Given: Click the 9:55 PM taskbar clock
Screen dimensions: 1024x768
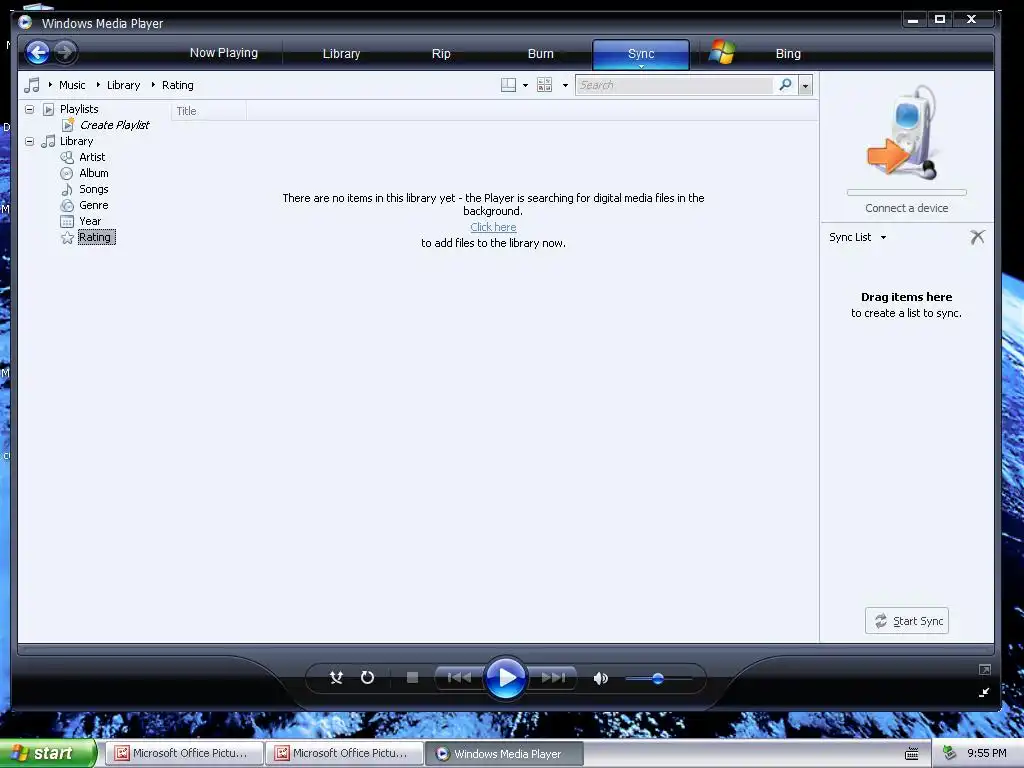Looking at the screenshot, I should 986,754.
